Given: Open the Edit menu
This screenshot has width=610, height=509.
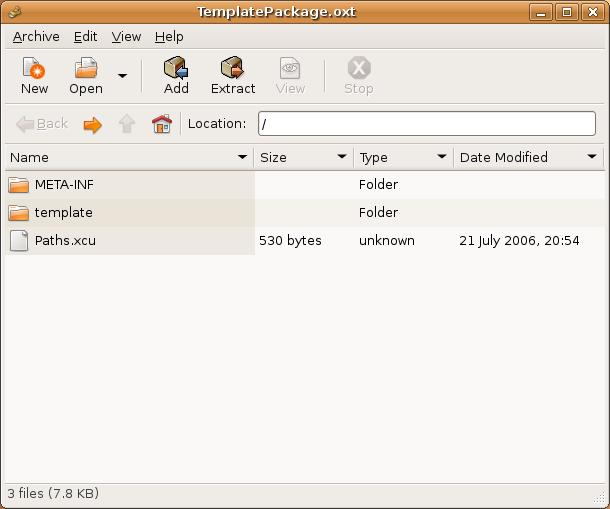Looking at the screenshot, I should coord(86,36).
